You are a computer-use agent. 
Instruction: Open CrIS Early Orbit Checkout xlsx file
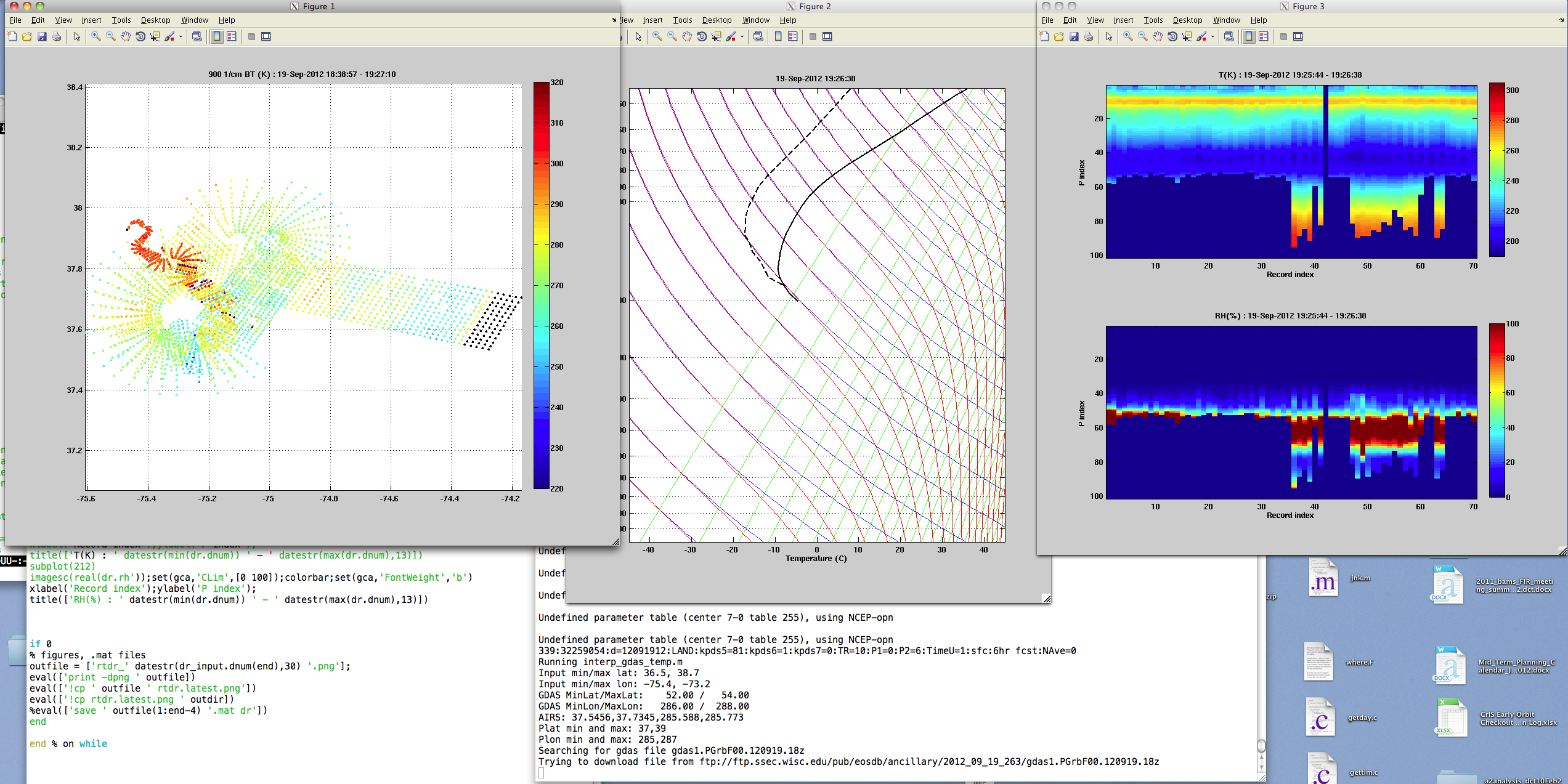pos(1451,717)
